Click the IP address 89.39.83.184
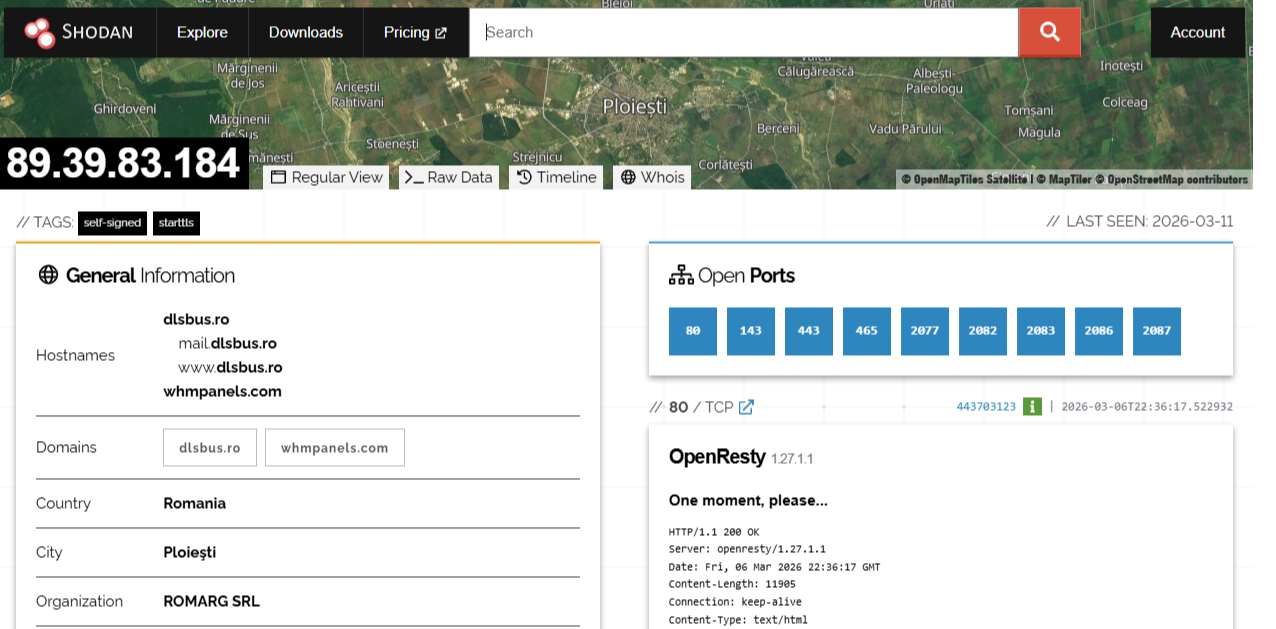This screenshot has width=1276, height=629. (x=124, y=163)
